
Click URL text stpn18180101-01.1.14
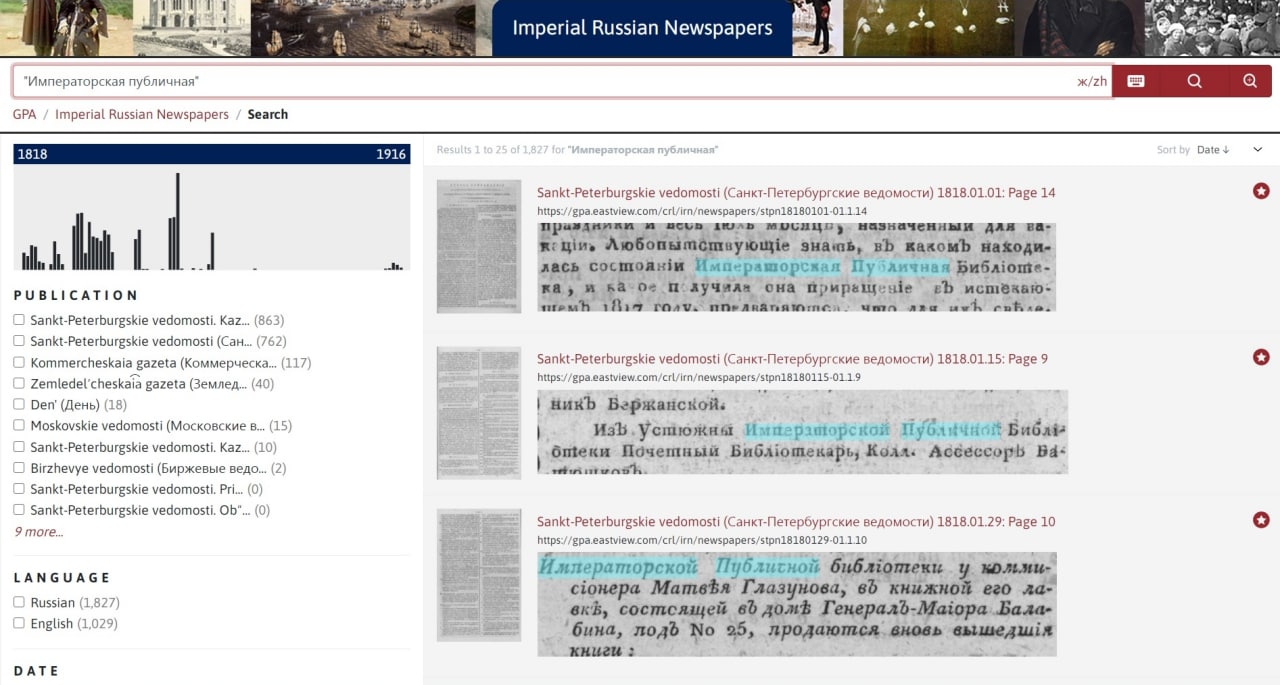tap(701, 212)
